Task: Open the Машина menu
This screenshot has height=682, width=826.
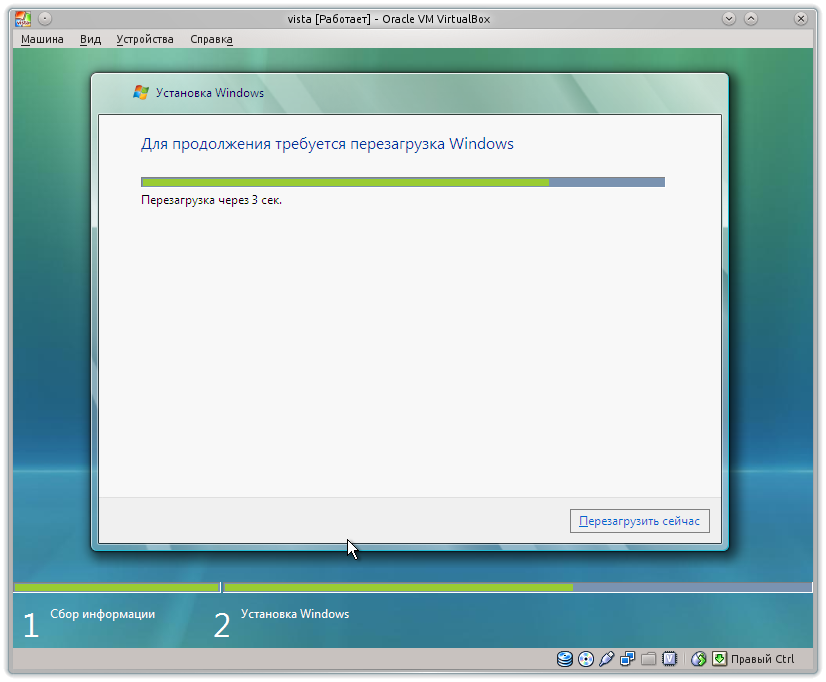Action: tap(41, 39)
